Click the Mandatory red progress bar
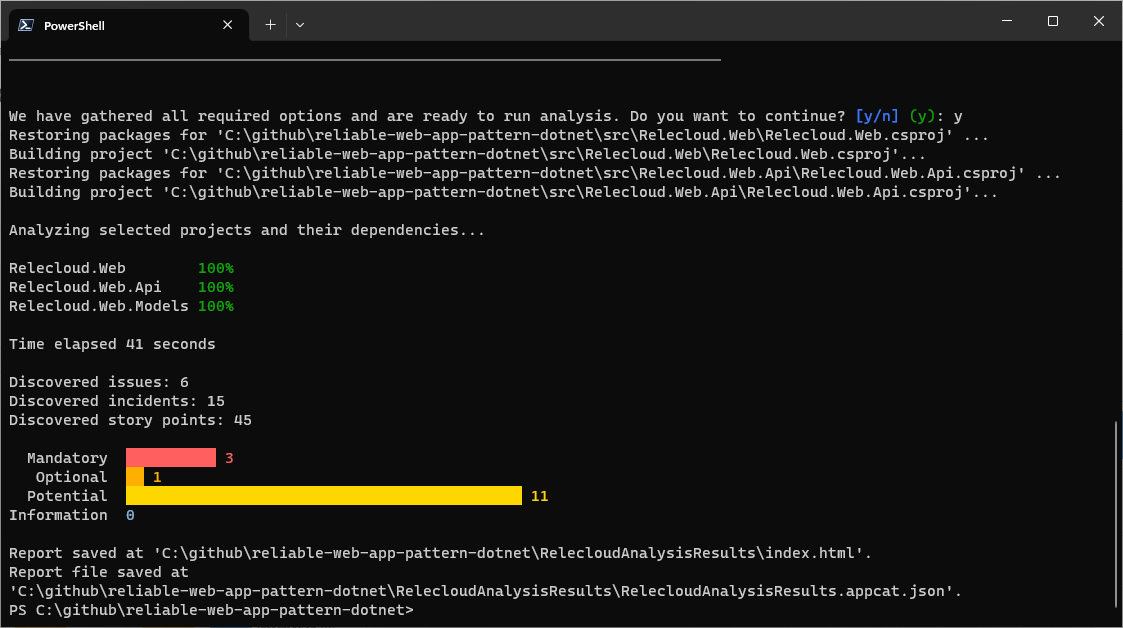Viewport: 1123px width, 628px height. pos(170,457)
